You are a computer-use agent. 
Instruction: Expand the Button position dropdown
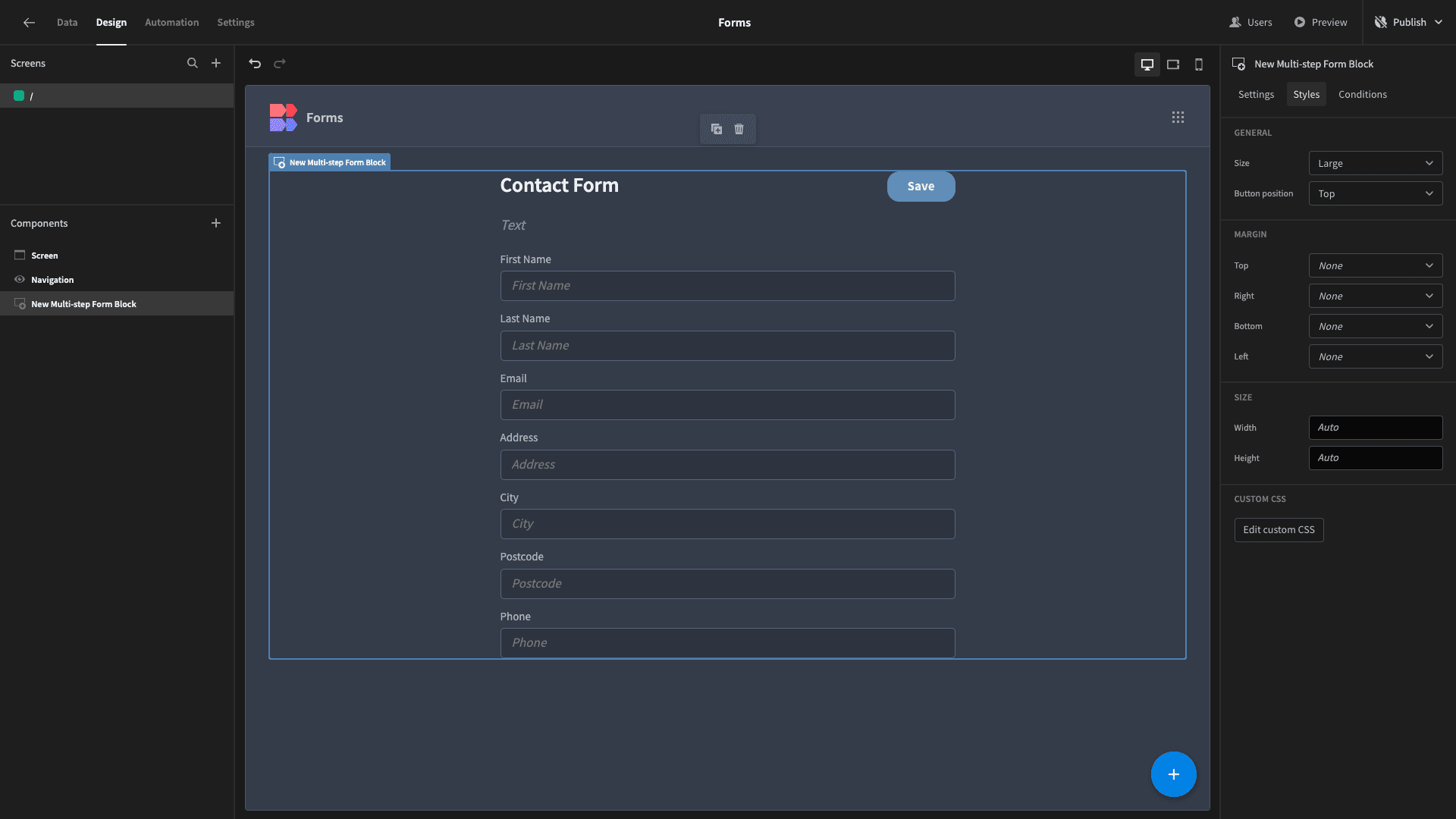[1375, 193]
